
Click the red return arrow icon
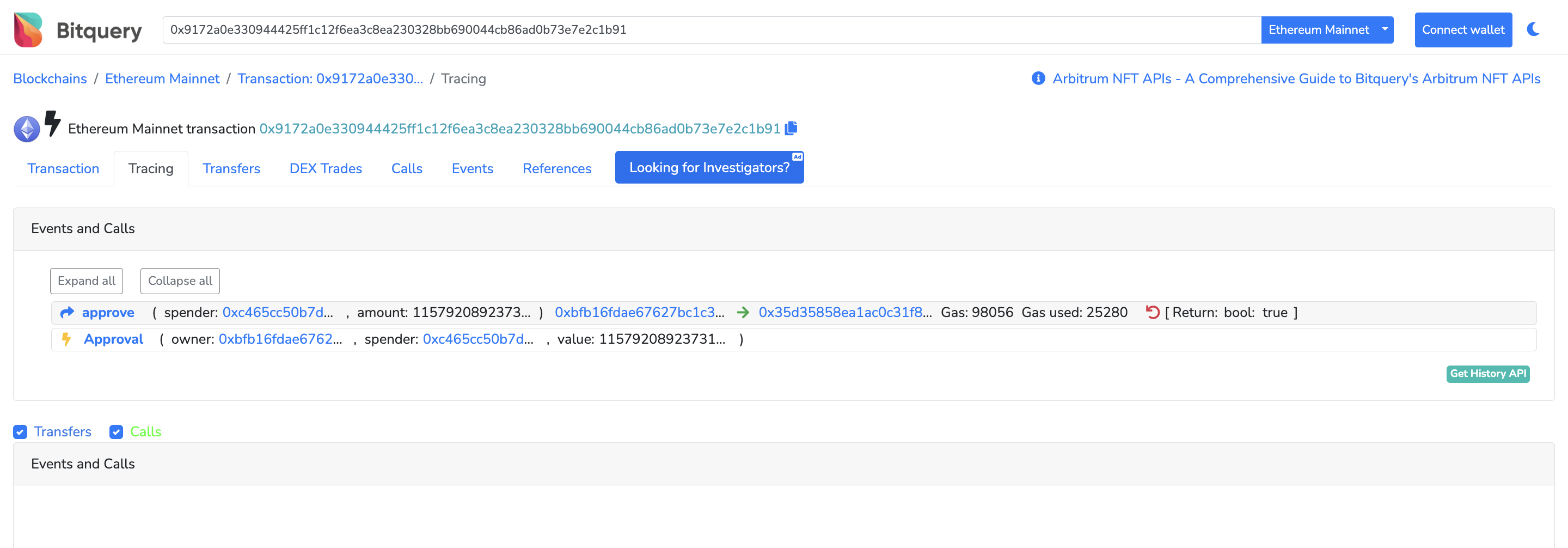click(x=1152, y=312)
